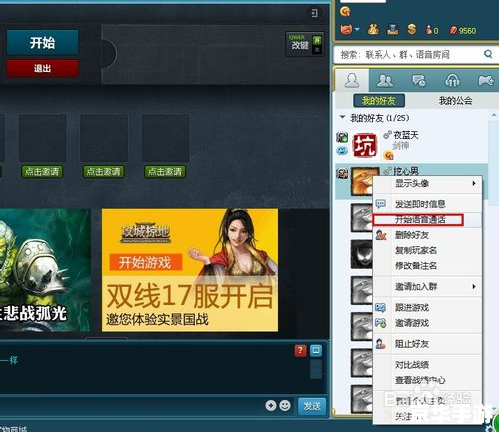Click the gold money-bag icon
499x432 pixels.
tap(373, 30)
